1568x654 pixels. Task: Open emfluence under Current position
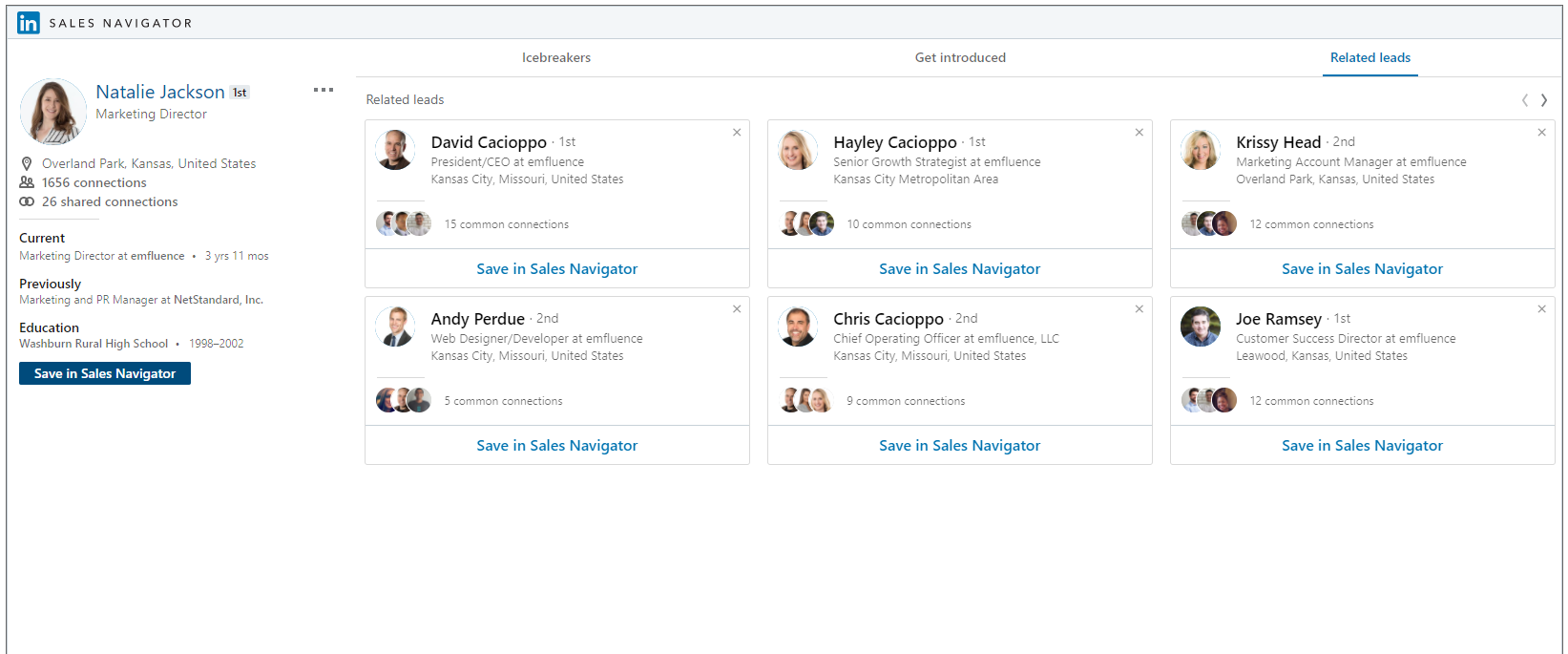point(157,256)
